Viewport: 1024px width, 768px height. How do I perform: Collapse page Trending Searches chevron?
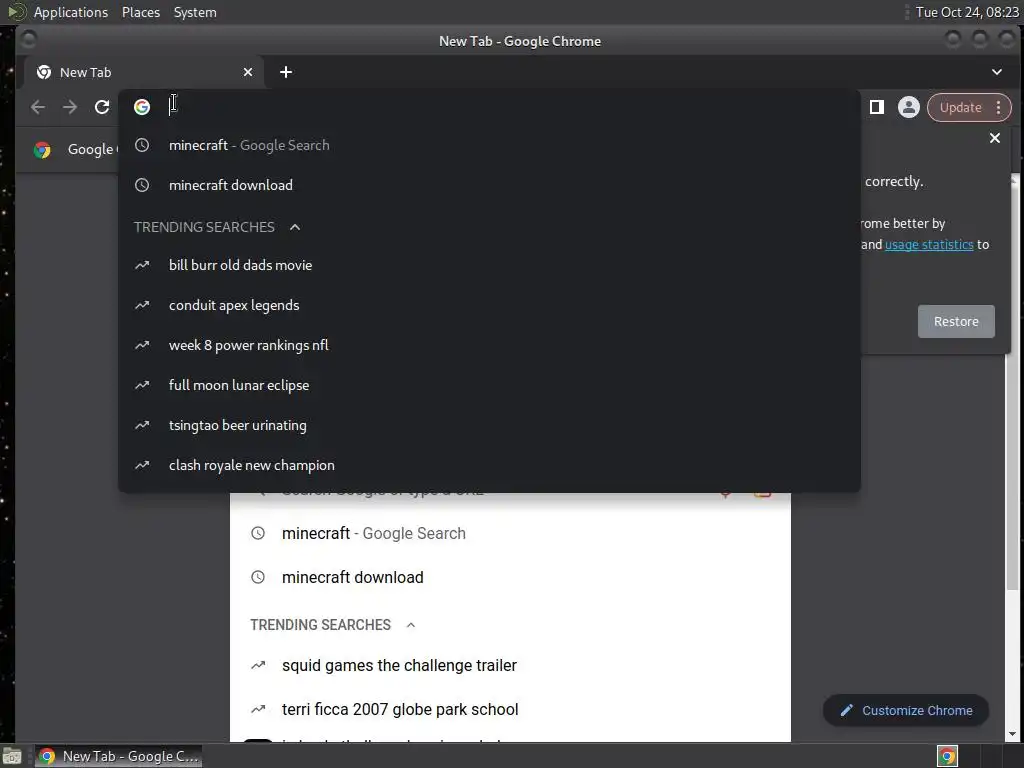click(x=411, y=625)
